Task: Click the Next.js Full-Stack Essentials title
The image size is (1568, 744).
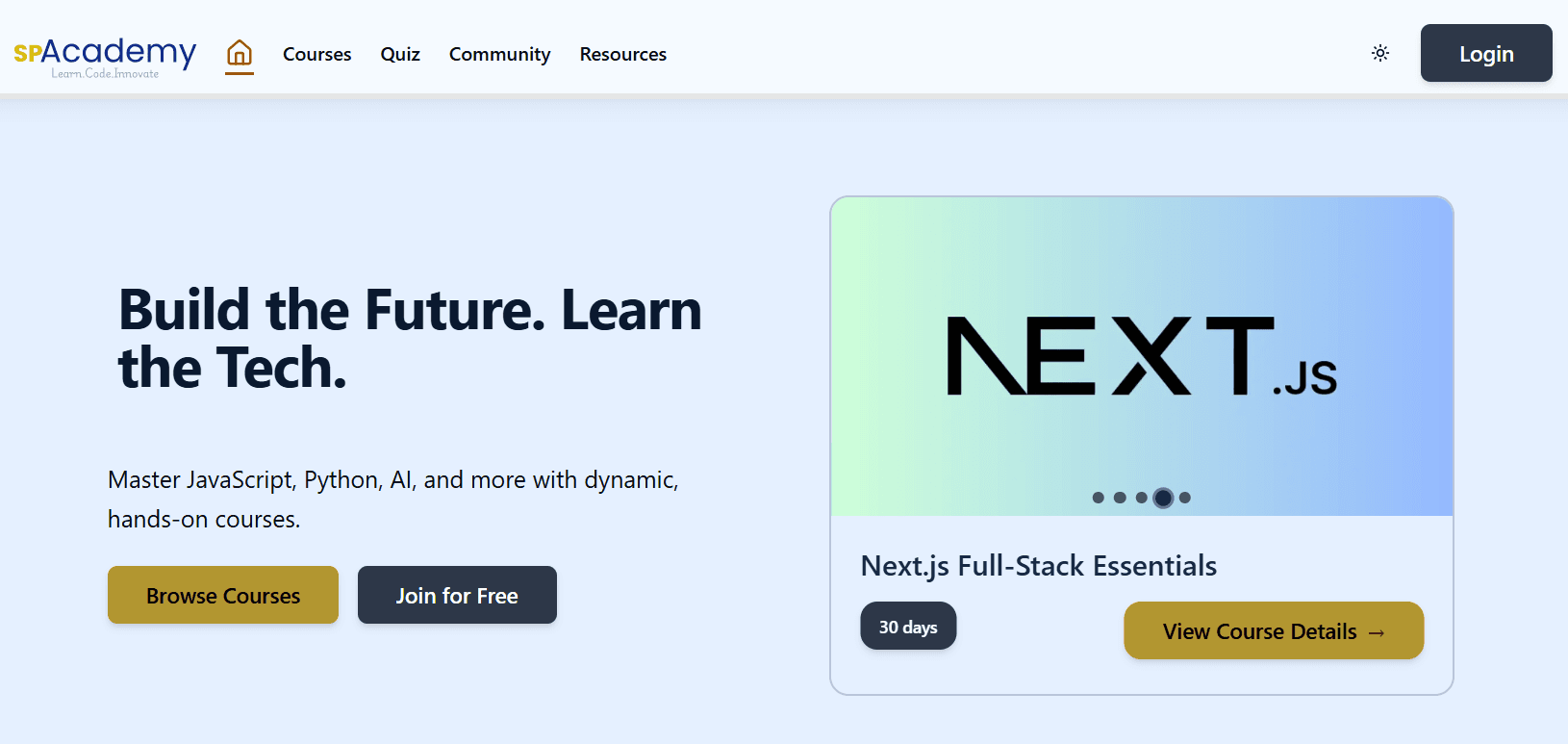Action: pos(1039,566)
